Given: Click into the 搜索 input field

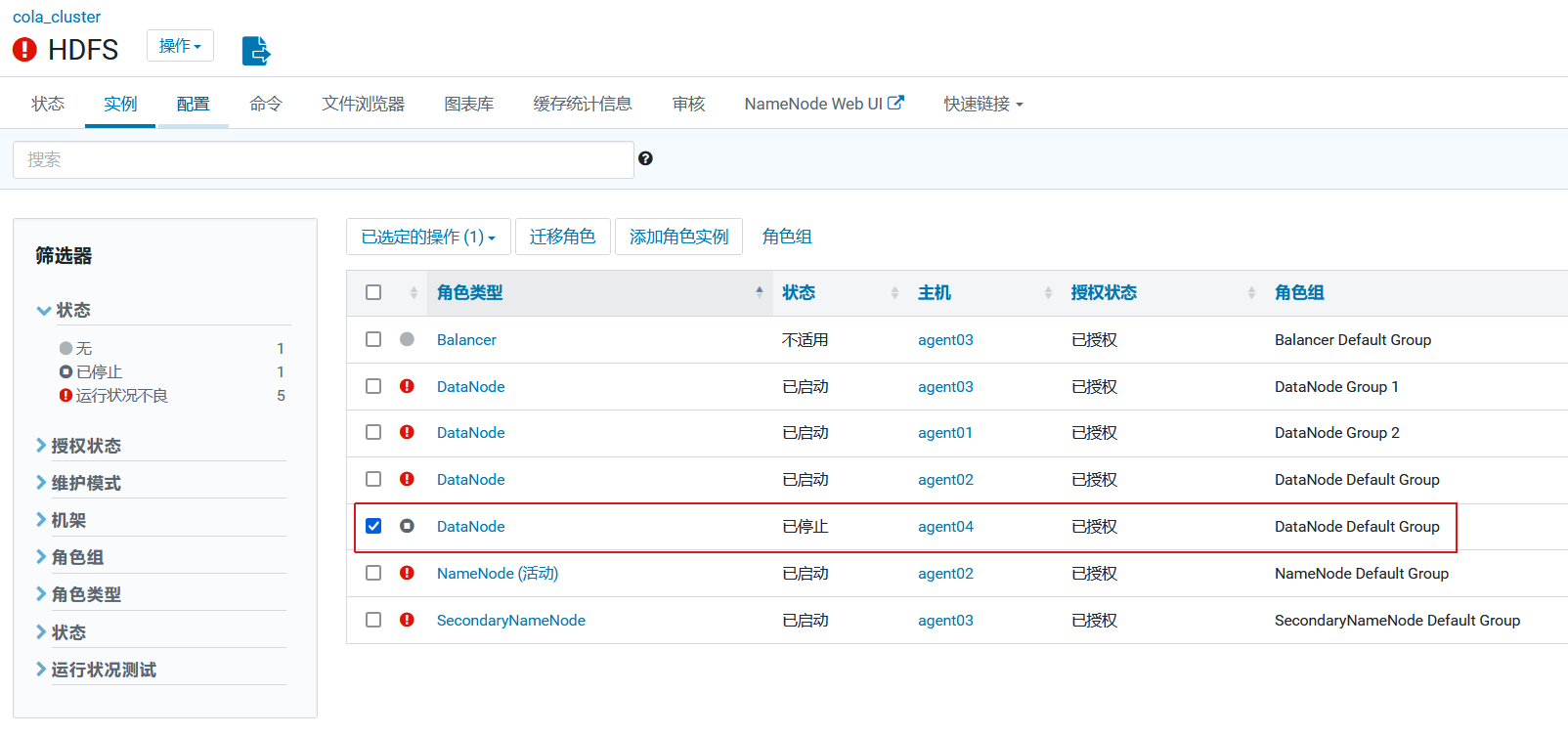Looking at the screenshot, I should 324,159.
